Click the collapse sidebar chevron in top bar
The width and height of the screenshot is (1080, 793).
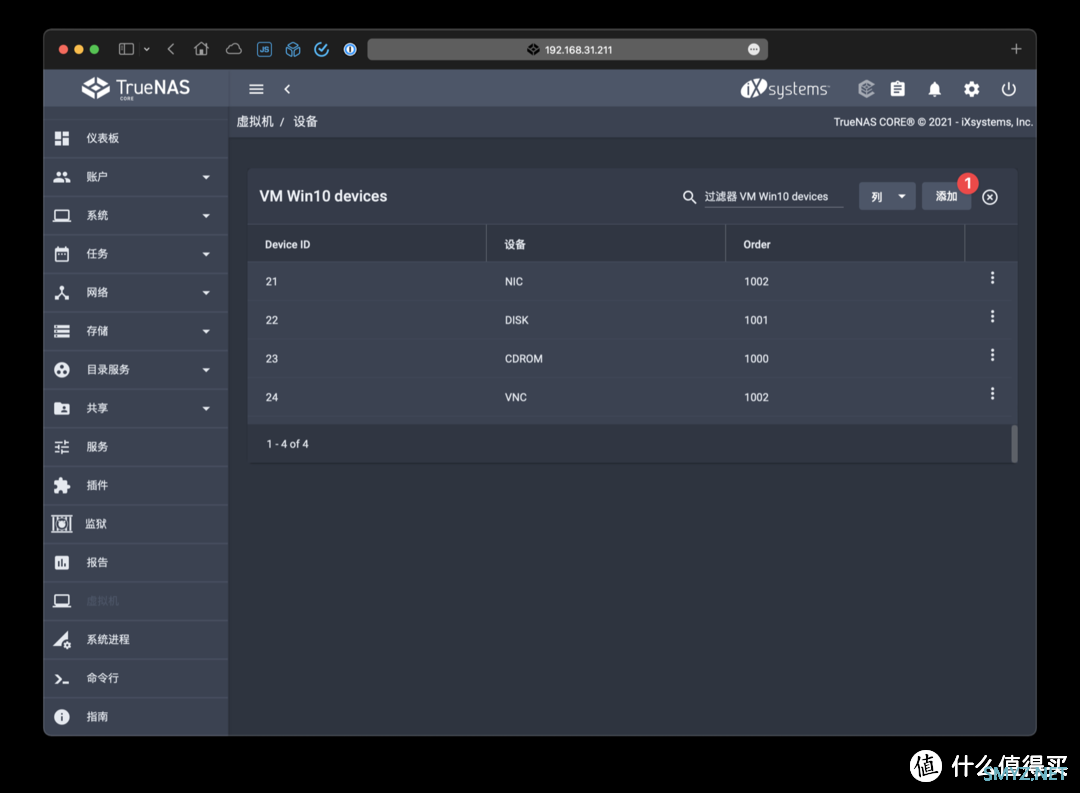click(287, 89)
